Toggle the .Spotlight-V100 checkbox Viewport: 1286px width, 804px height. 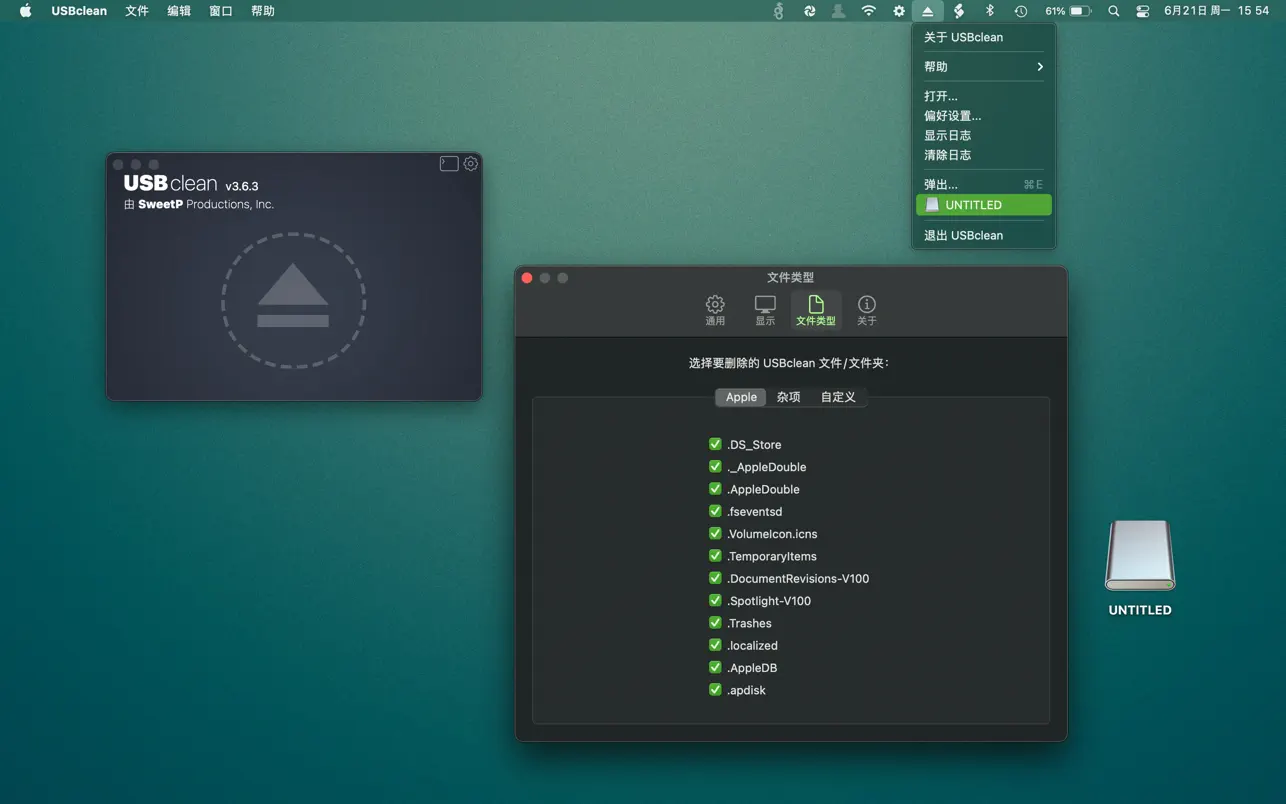pyautogui.click(x=715, y=600)
